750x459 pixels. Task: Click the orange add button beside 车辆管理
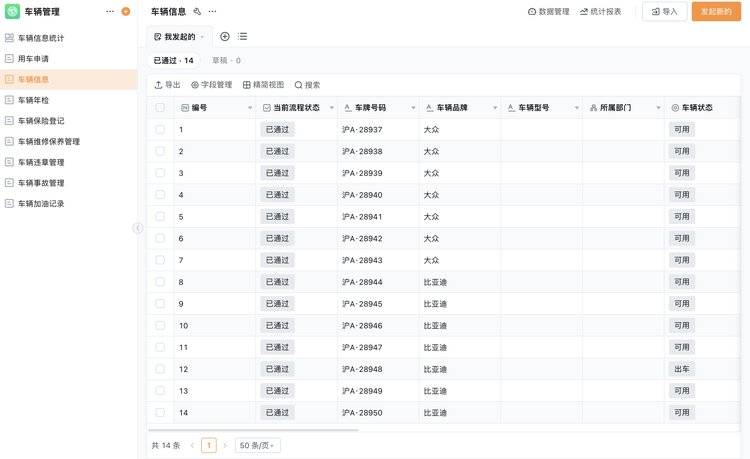click(x=125, y=12)
